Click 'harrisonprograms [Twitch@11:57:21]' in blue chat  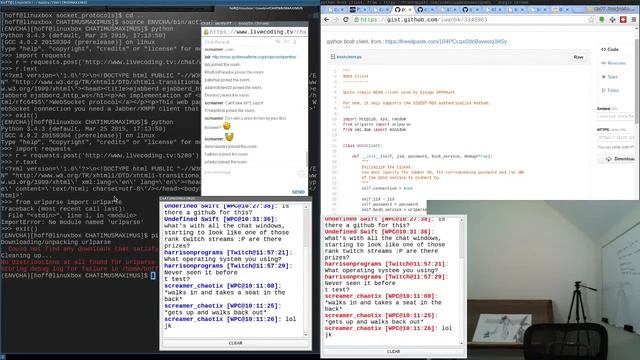[229, 253]
